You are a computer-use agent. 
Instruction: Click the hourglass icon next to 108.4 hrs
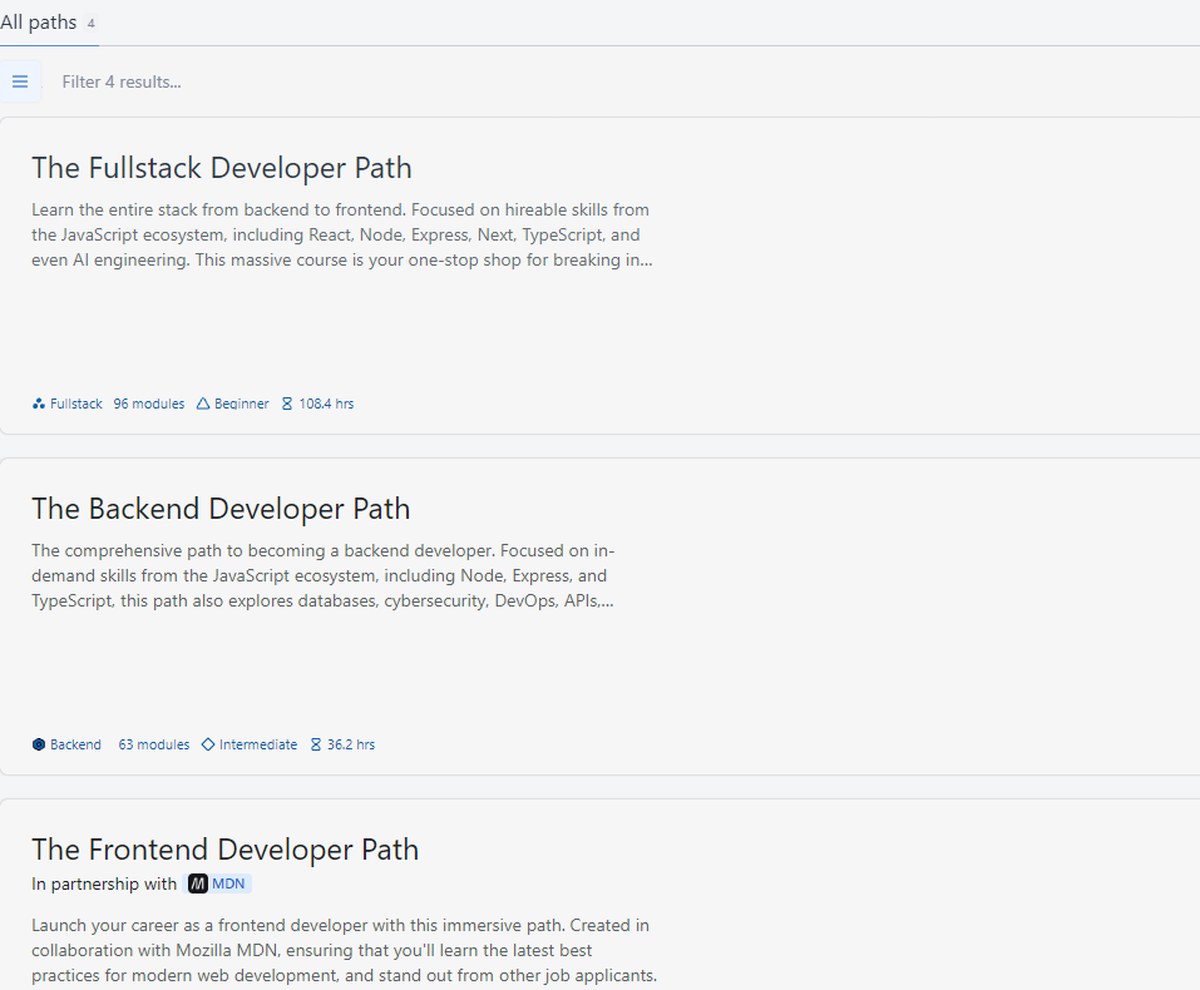(x=287, y=404)
